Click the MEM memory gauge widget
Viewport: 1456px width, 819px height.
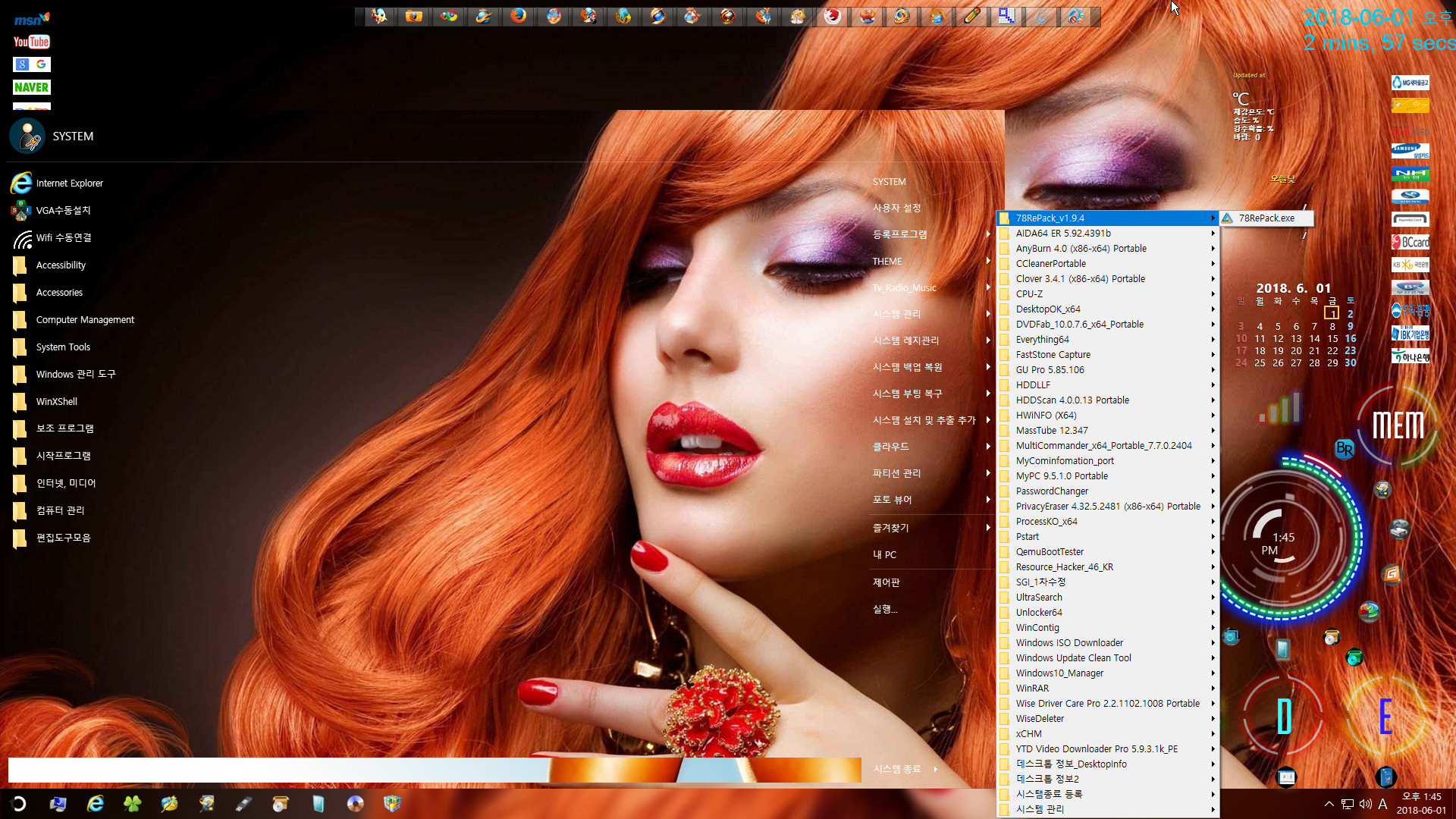(x=1398, y=425)
